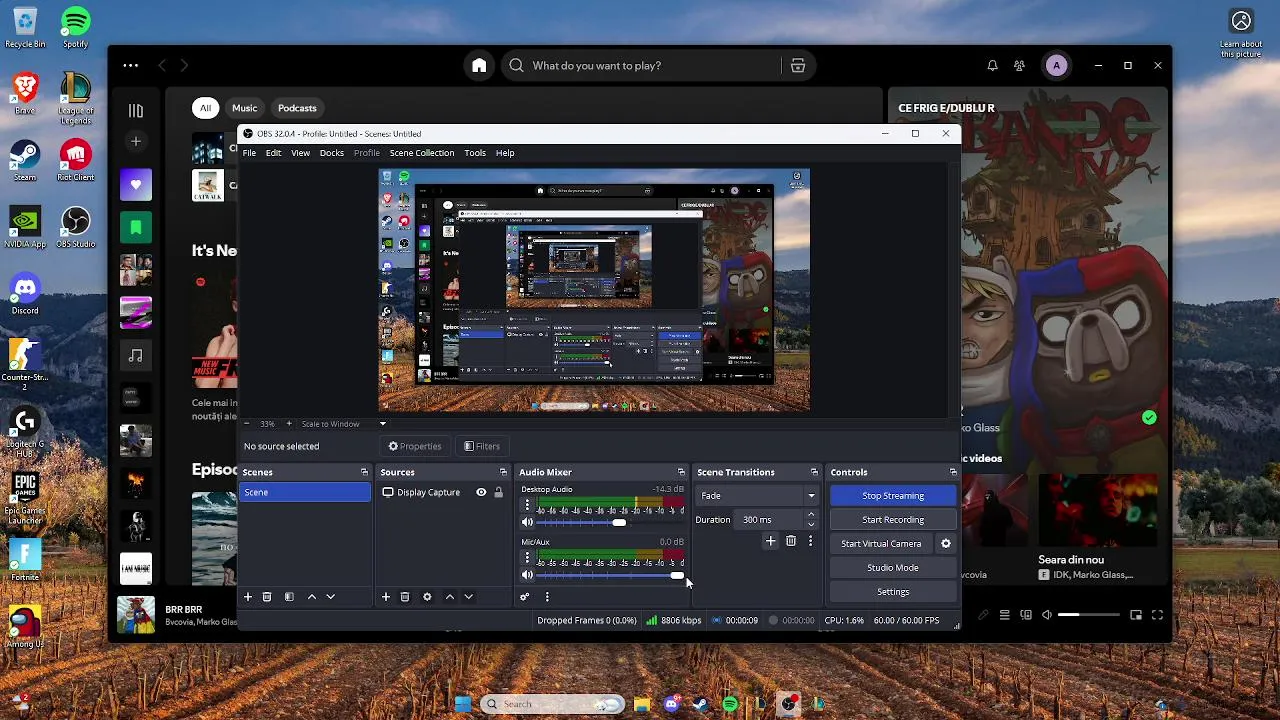
Task: Open scene filters icon in Scenes dock
Action: coord(289,597)
